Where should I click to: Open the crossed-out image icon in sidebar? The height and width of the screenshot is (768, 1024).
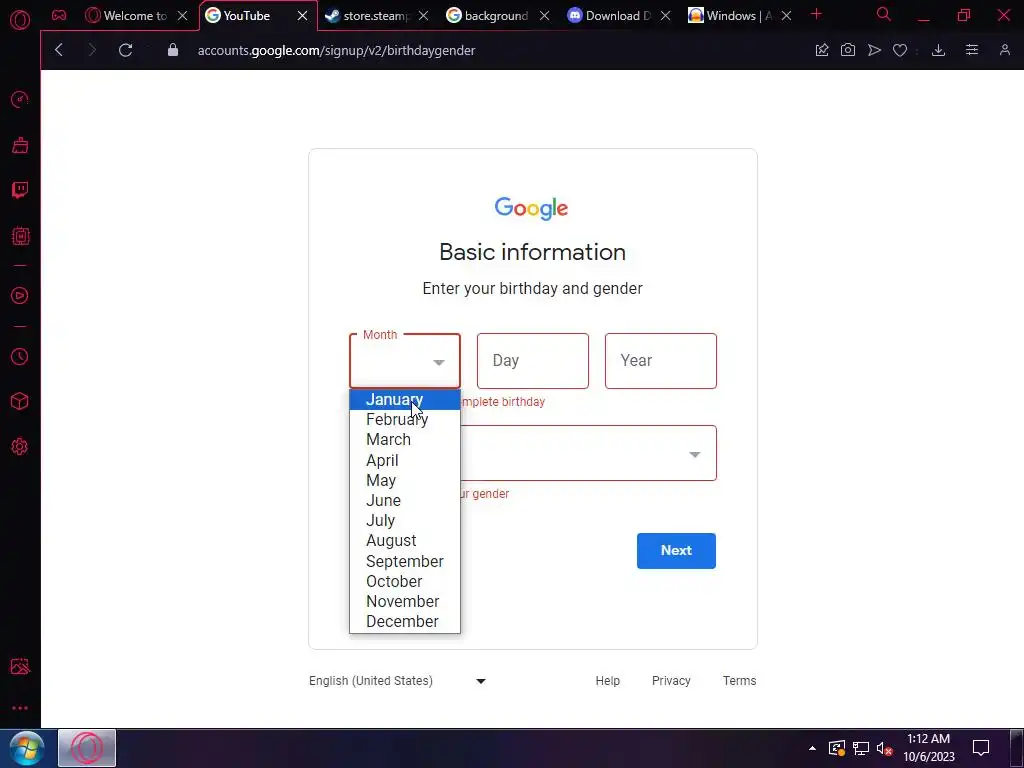pyautogui.click(x=20, y=666)
